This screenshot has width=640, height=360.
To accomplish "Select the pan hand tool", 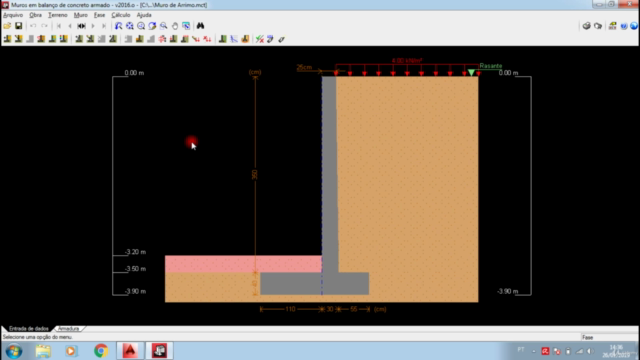I will tap(175, 26).
